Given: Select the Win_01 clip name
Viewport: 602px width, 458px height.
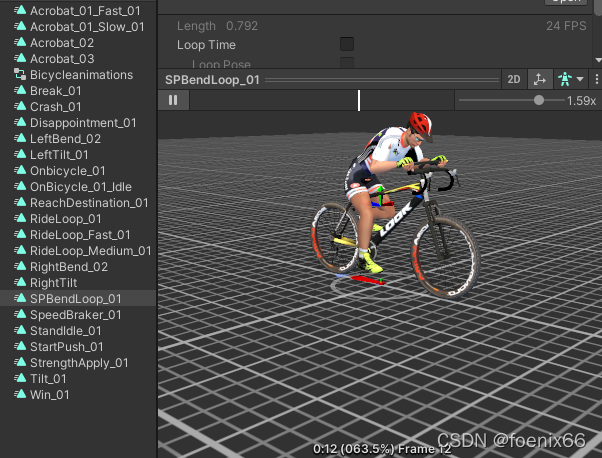Looking at the screenshot, I should click(50, 395).
